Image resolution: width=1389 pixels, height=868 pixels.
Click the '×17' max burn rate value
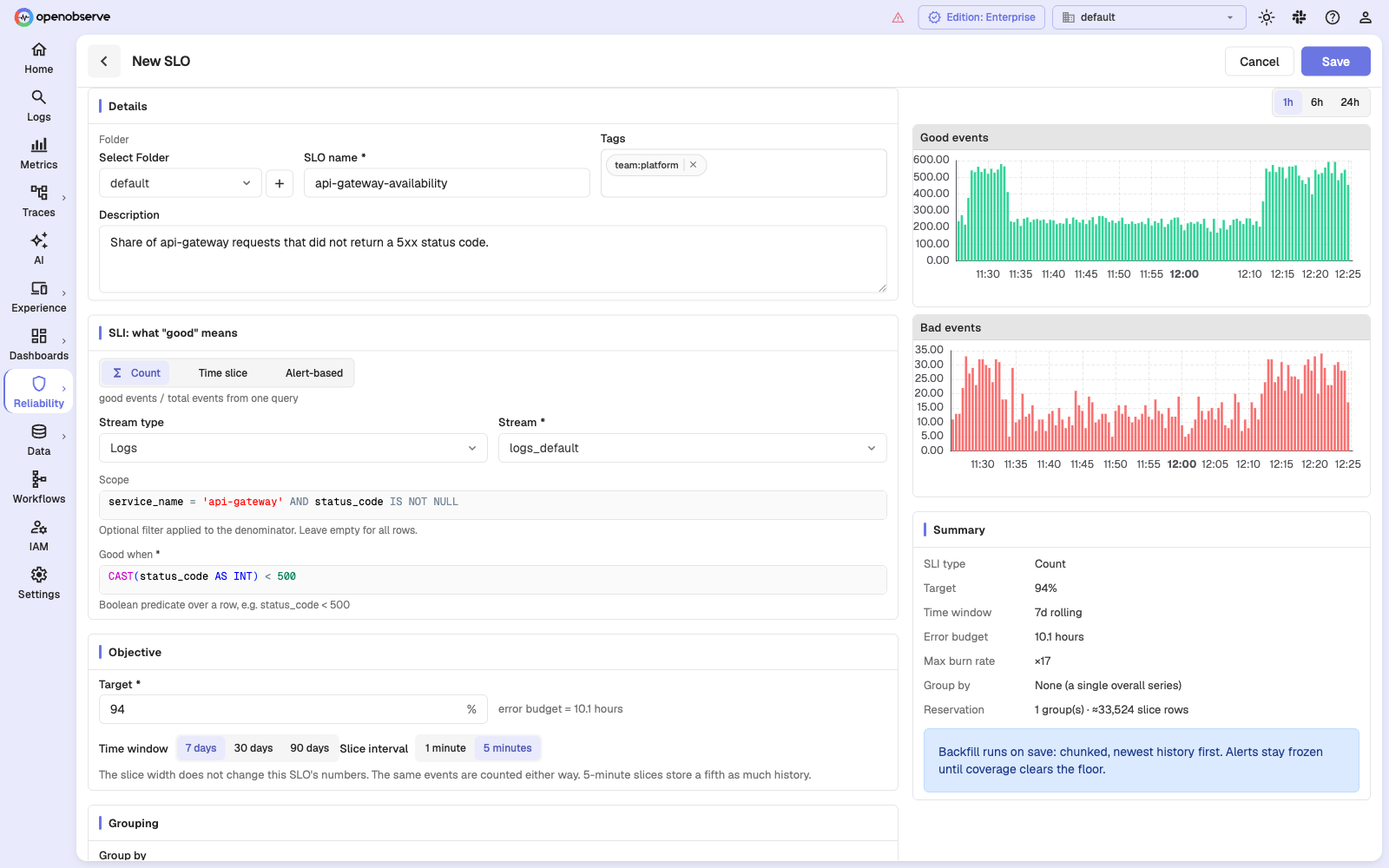pyautogui.click(x=1043, y=661)
